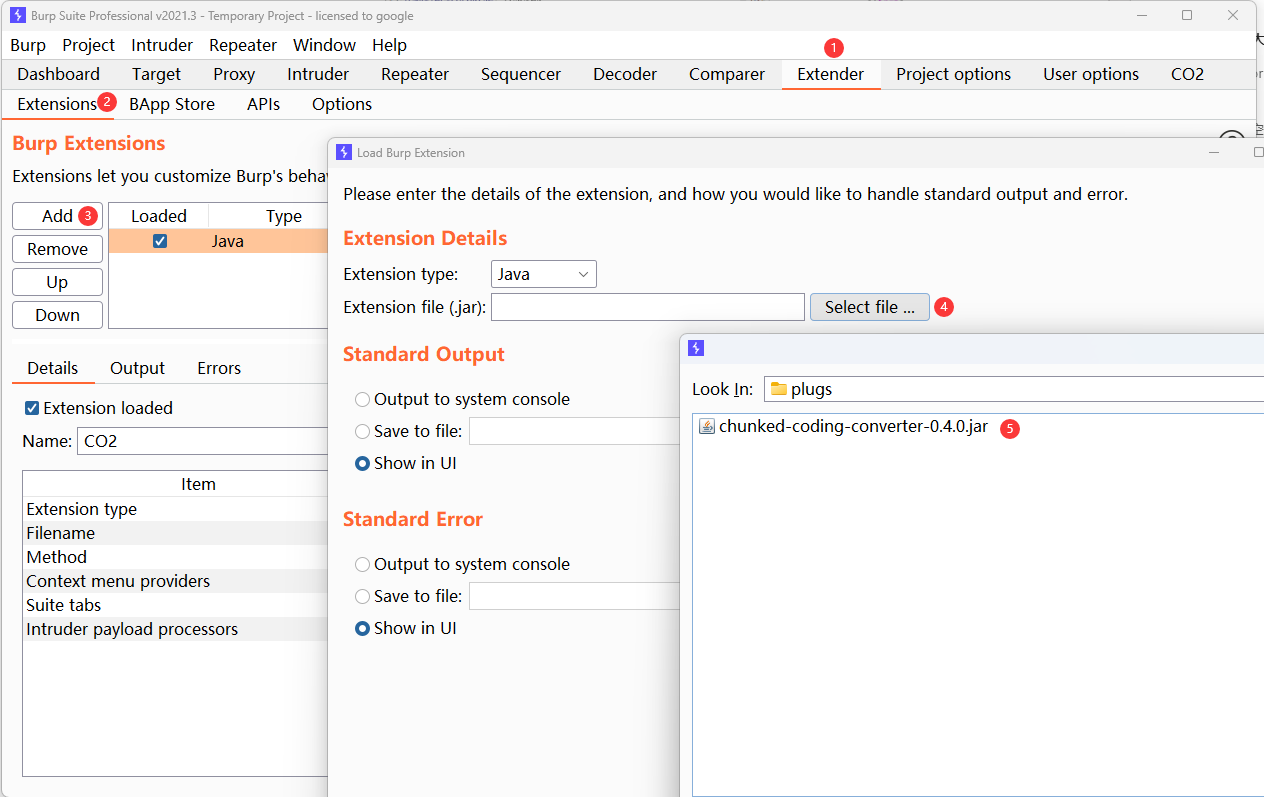Select Standard Output 'Output to system console'
The width and height of the screenshot is (1264, 797).
point(362,399)
